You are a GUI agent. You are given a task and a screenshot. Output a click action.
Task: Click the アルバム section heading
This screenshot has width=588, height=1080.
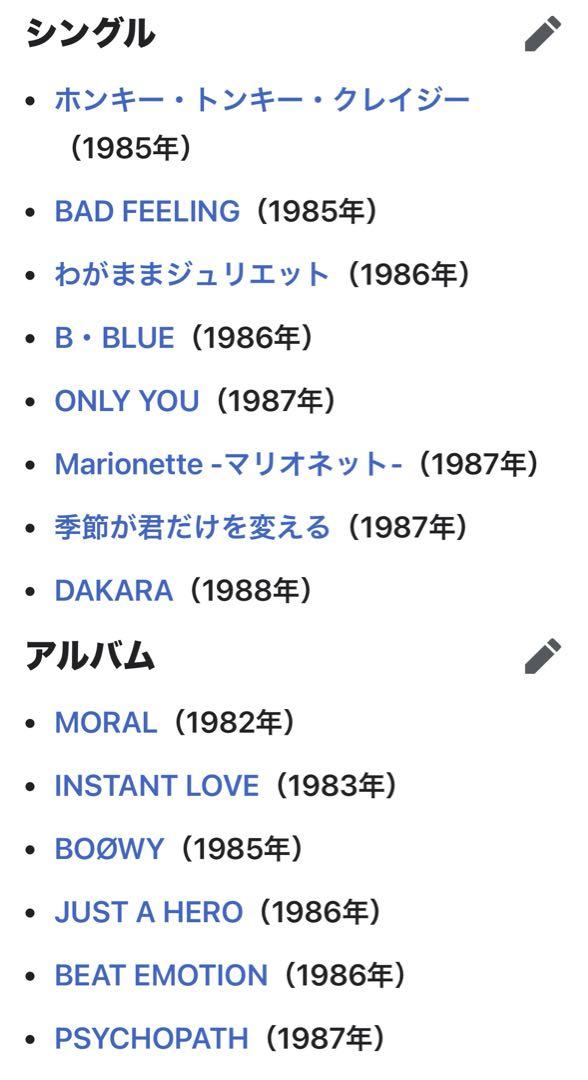coord(90,656)
